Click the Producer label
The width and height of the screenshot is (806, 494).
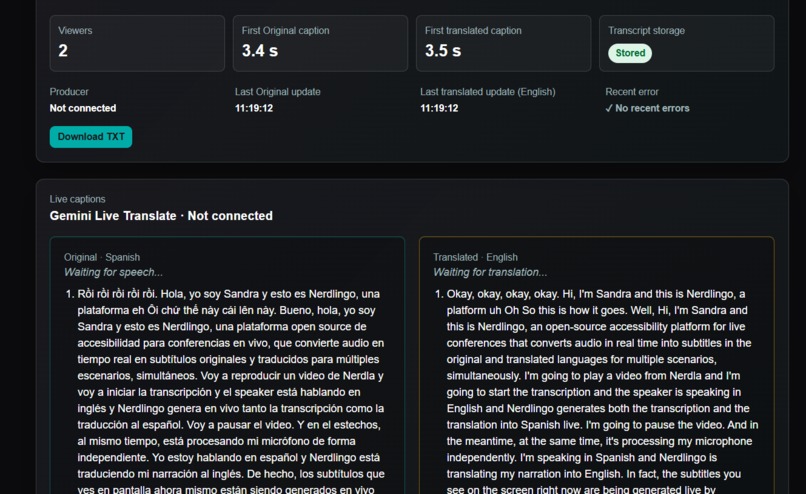click(69, 92)
